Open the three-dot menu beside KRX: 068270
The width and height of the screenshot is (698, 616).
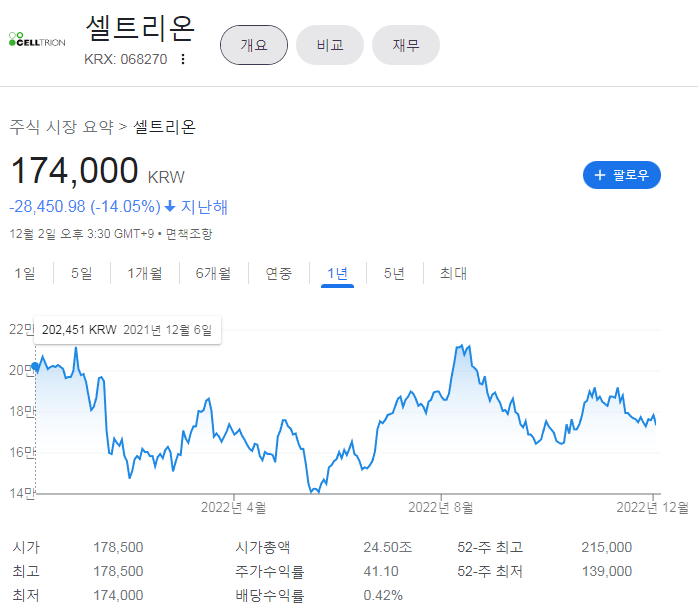(x=183, y=59)
